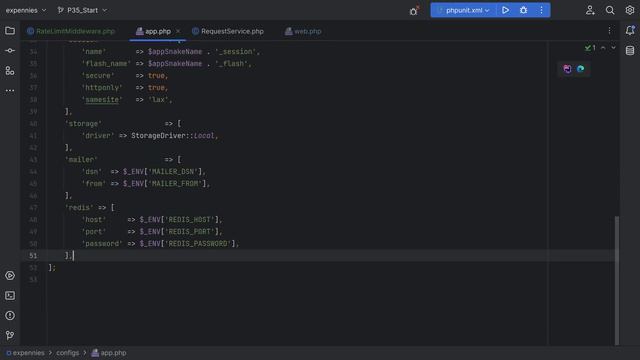640x360 pixels.
Task: Click the 'lax' string value
Action: (158, 100)
